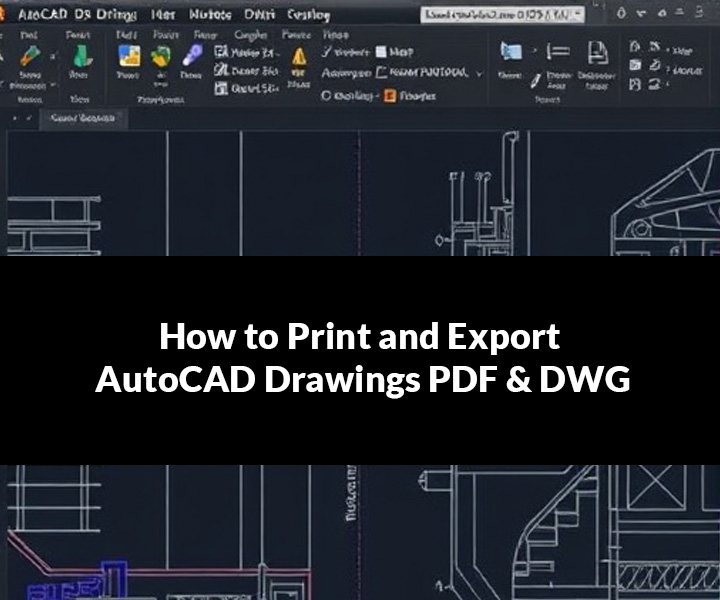This screenshot has width=720, height=600.
Task: Click bottom-left icon in far-right ribbon grid
Action: 635,84
